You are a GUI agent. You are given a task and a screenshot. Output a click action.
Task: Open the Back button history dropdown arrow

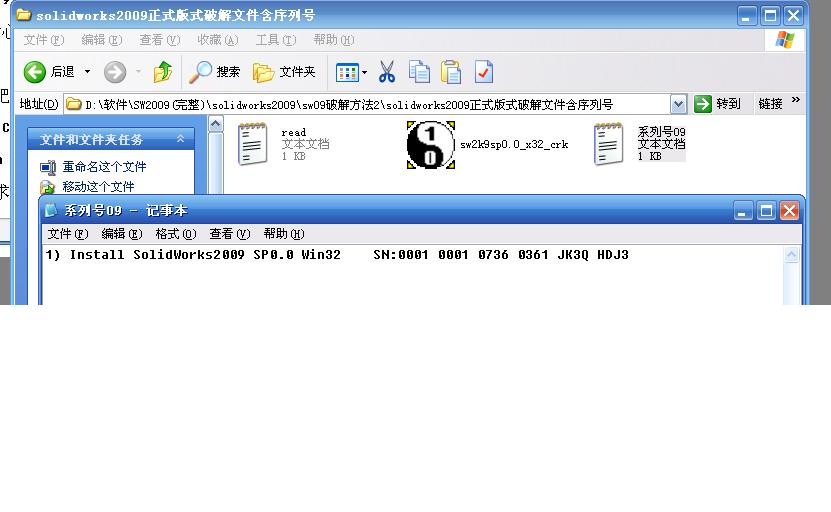(87, 72)
